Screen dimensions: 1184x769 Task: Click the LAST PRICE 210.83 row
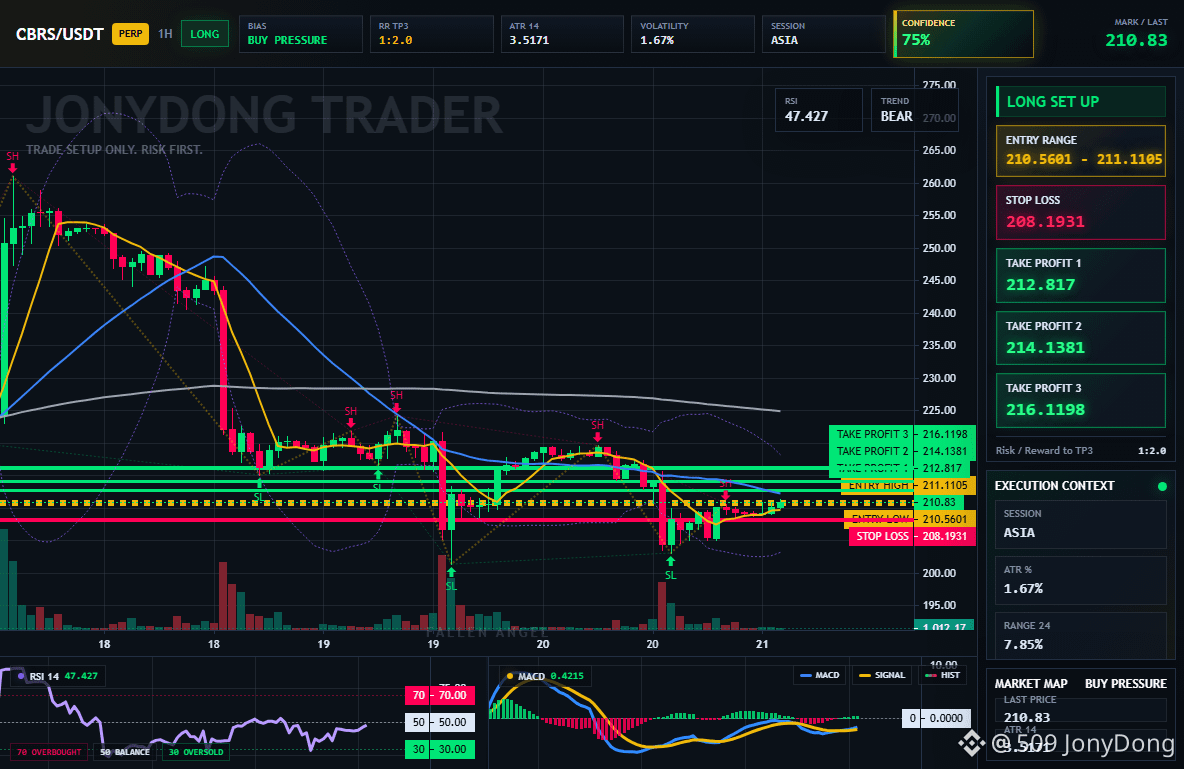tap(1081, 709)
